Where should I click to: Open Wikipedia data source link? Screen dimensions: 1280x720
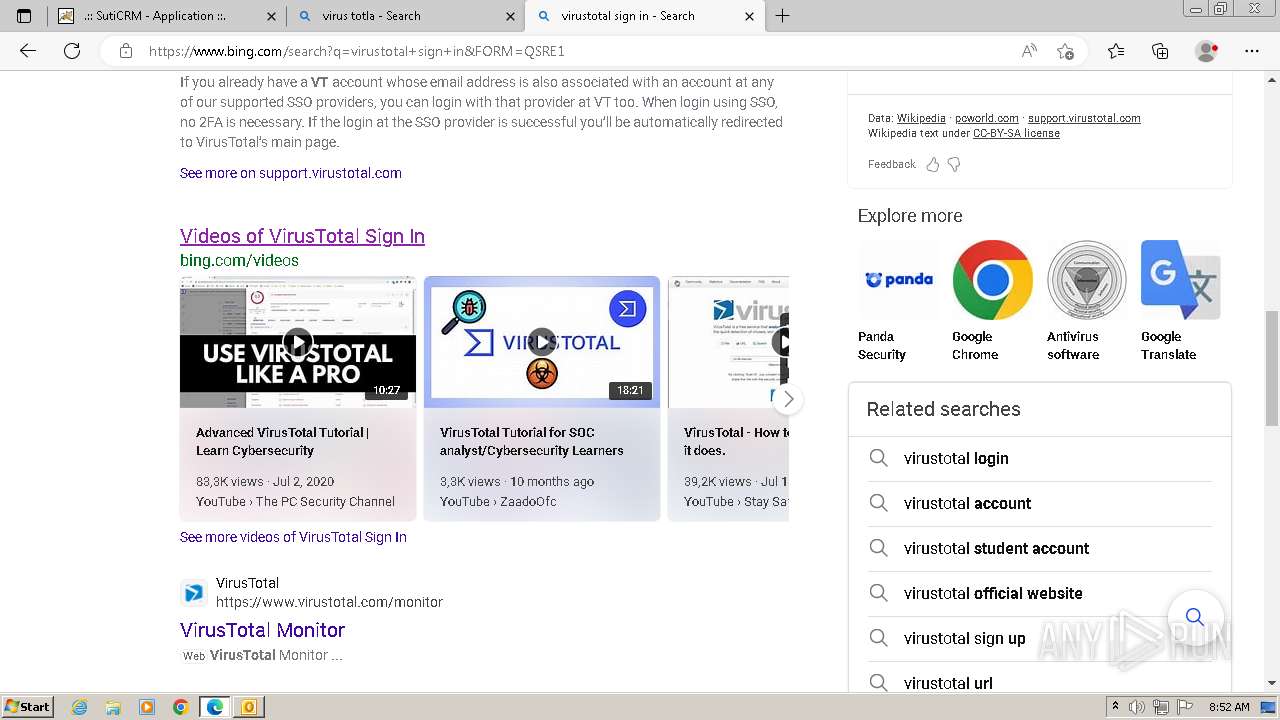click(921, 118)
